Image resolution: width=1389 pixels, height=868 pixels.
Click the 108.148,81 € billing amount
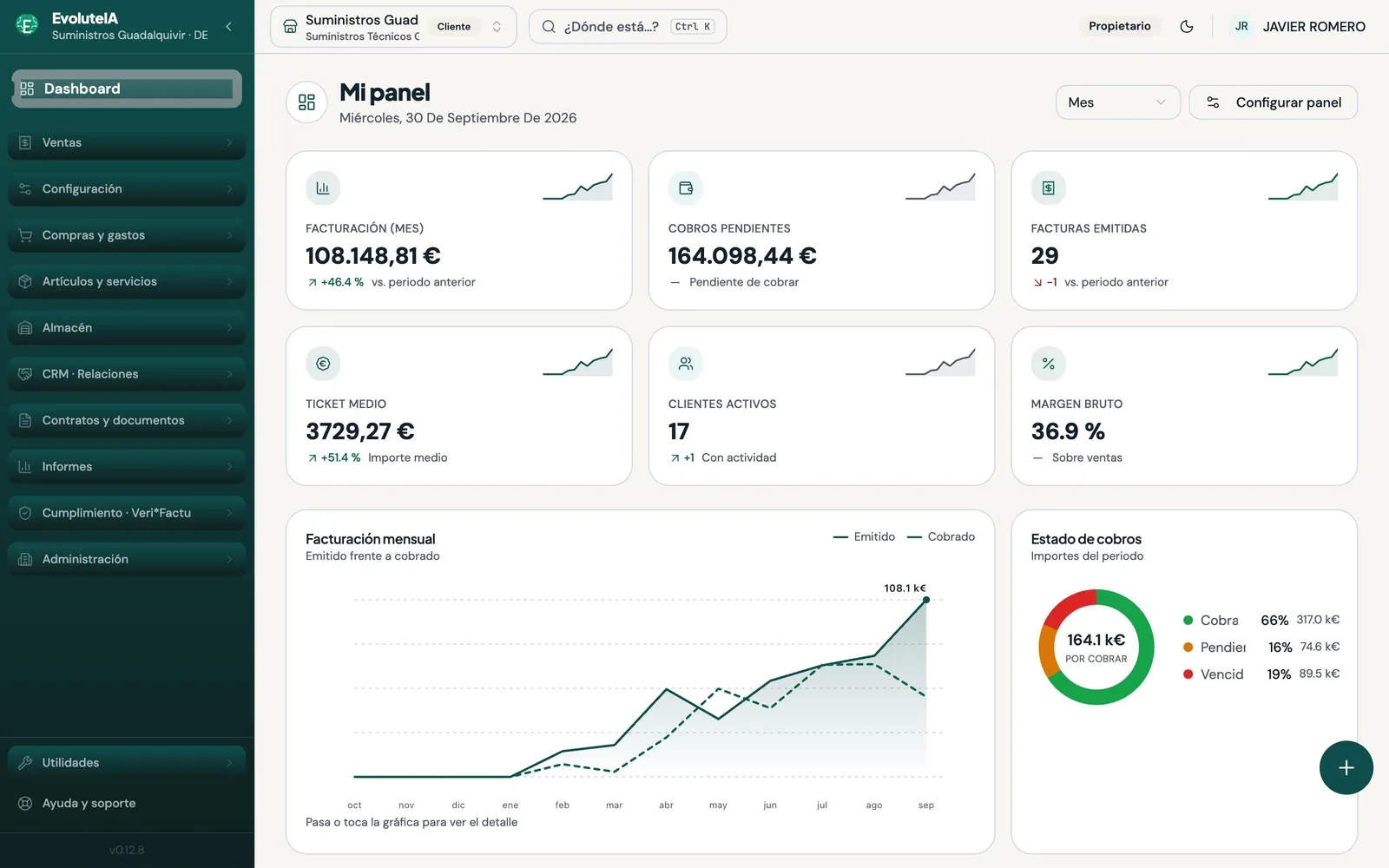point(373,256)
